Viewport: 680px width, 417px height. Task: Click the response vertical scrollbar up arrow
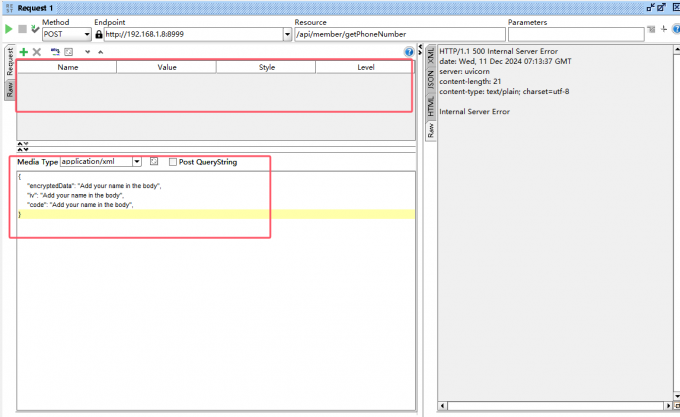click(677, 49)
